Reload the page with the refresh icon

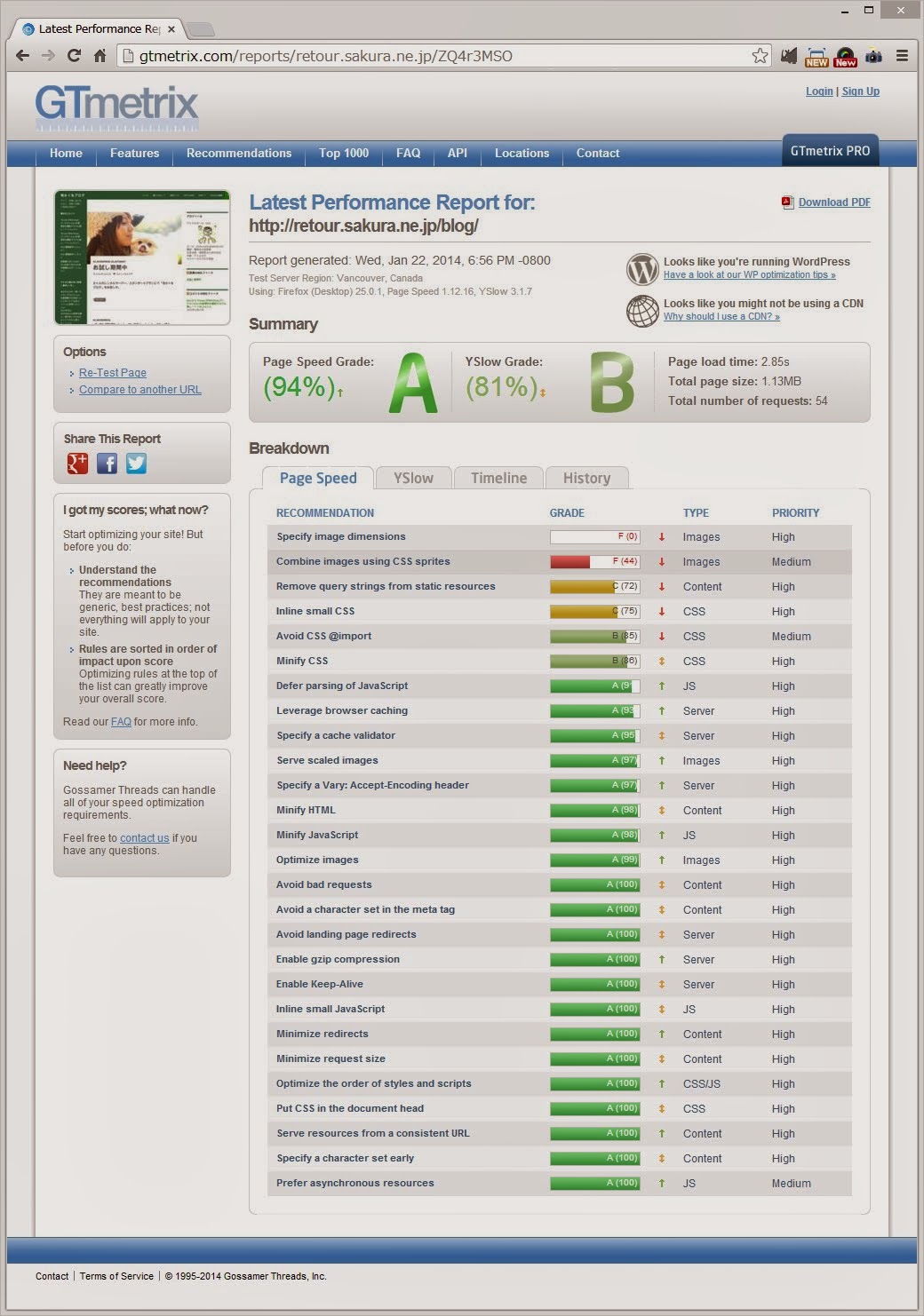pos(75,56)
